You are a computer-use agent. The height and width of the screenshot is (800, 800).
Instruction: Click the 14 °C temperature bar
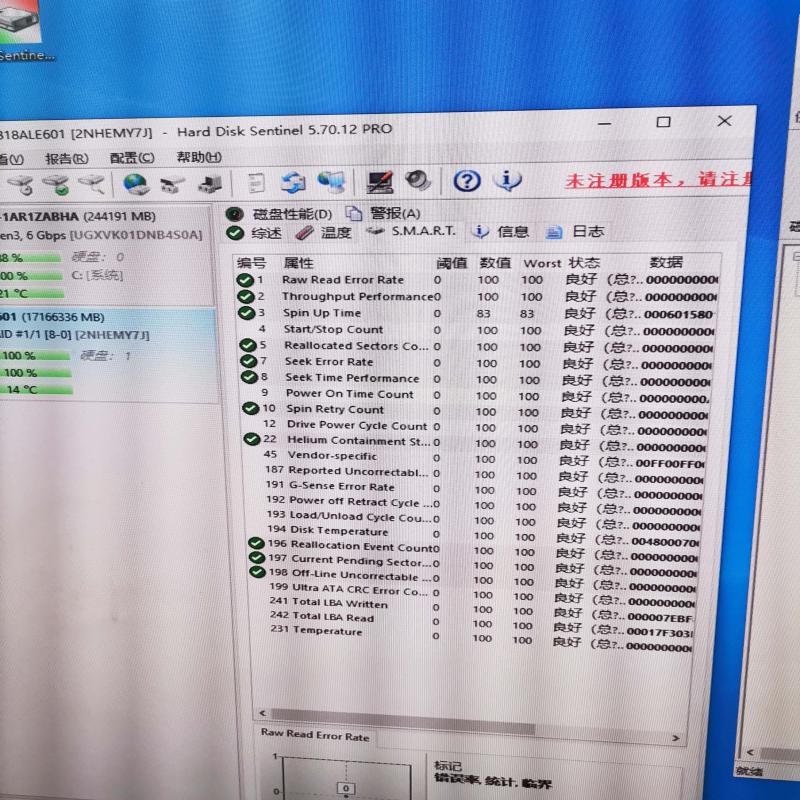37,390
